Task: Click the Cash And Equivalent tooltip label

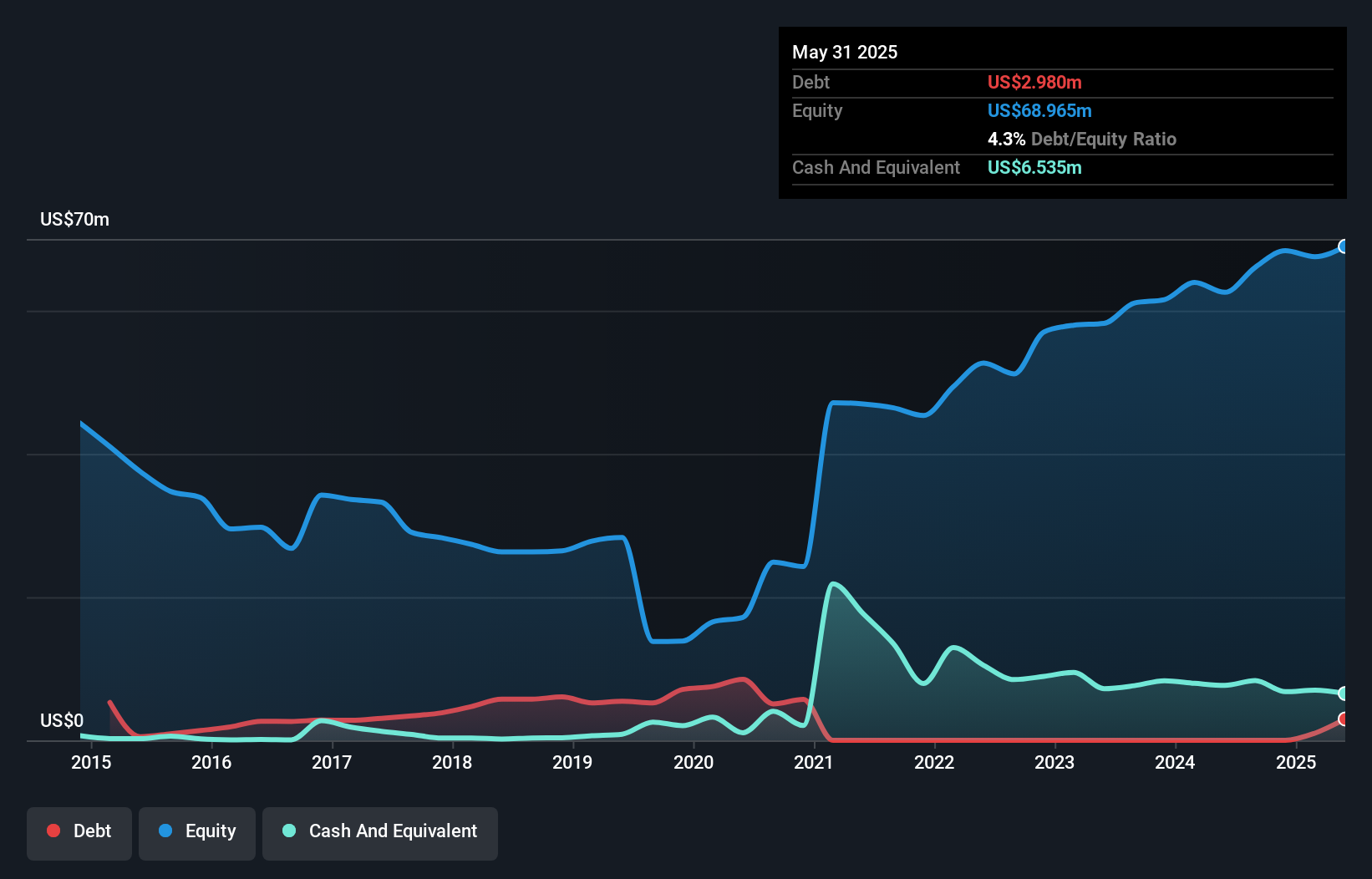Action: [877, 168]
